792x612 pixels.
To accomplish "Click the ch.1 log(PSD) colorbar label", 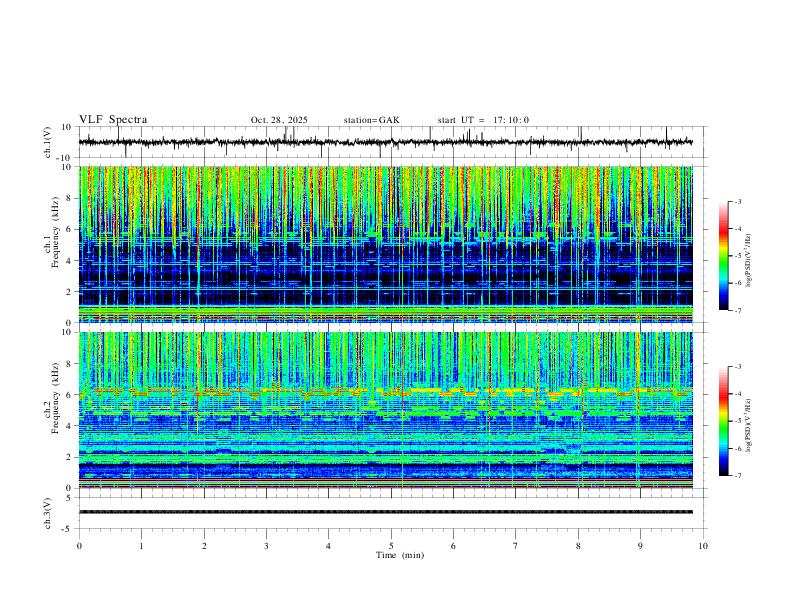I will click(x=748, y=260).
